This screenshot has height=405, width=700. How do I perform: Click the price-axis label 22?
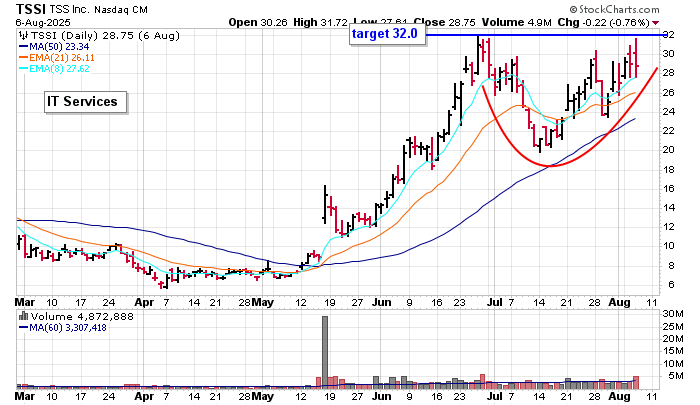point(668,131)
